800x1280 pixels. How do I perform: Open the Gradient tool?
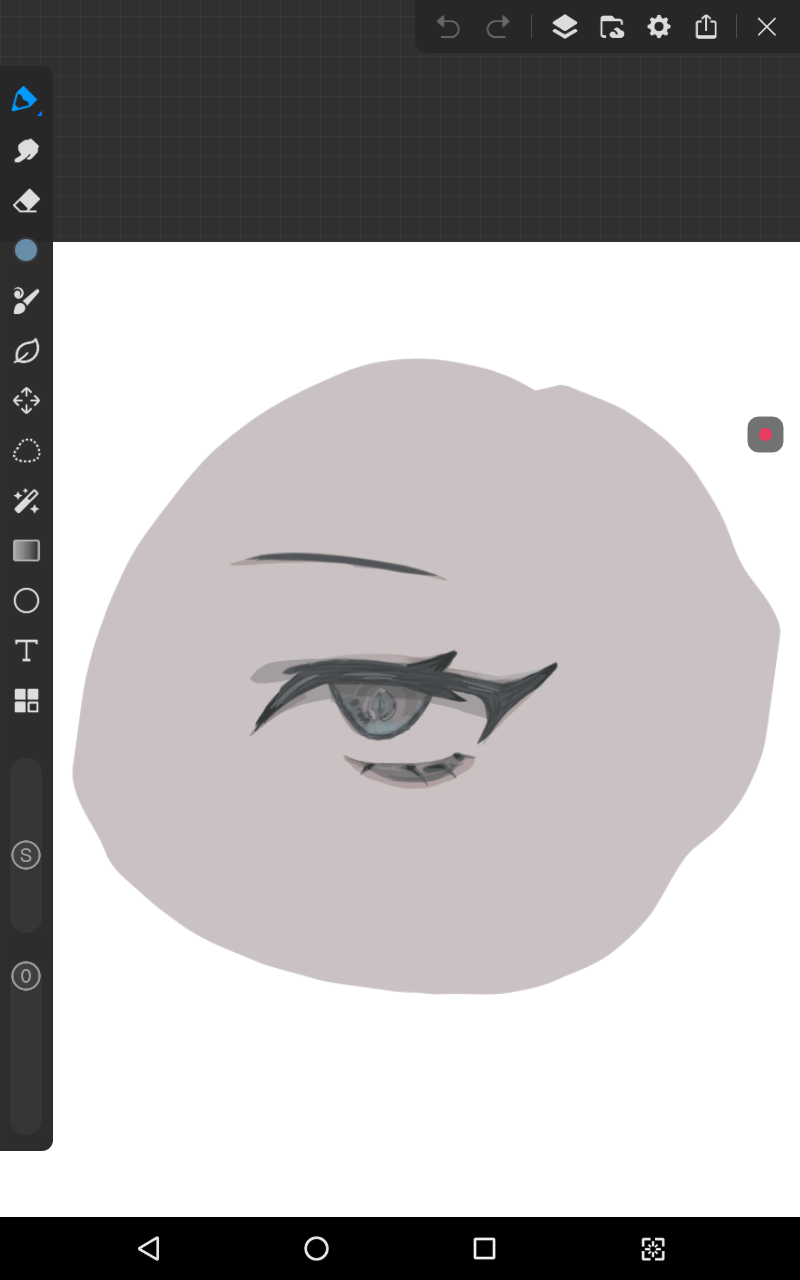coord(26,551)
